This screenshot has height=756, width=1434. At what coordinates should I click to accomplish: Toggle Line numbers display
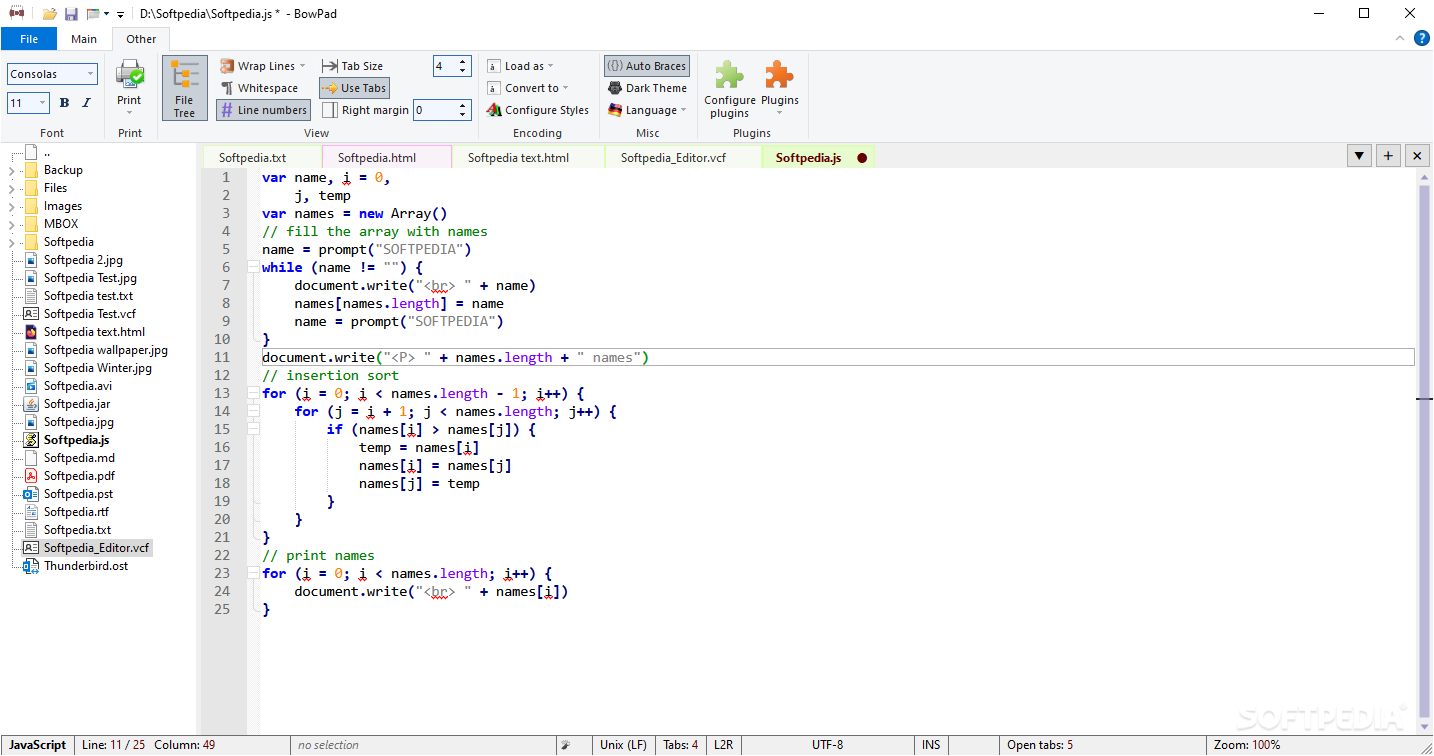263,110
